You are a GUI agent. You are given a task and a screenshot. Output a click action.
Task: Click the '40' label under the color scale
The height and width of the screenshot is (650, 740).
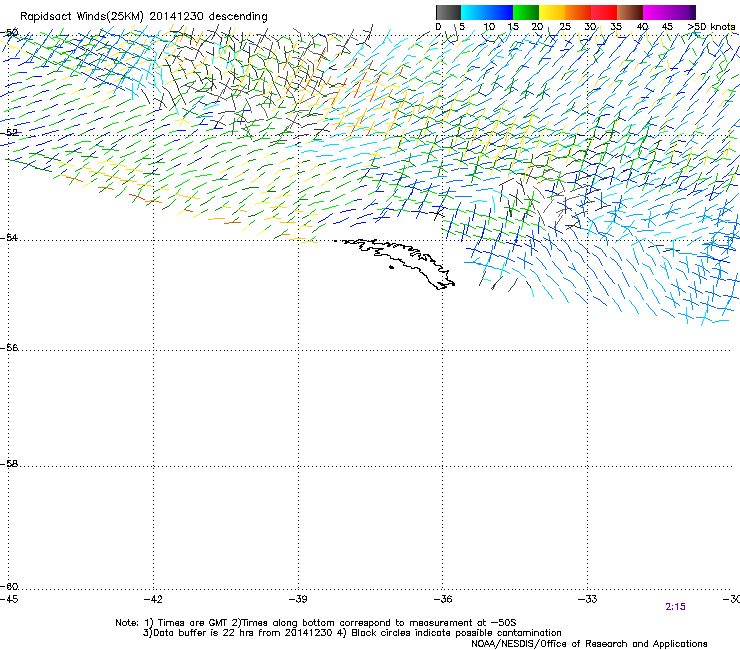[x=642, y=27]
